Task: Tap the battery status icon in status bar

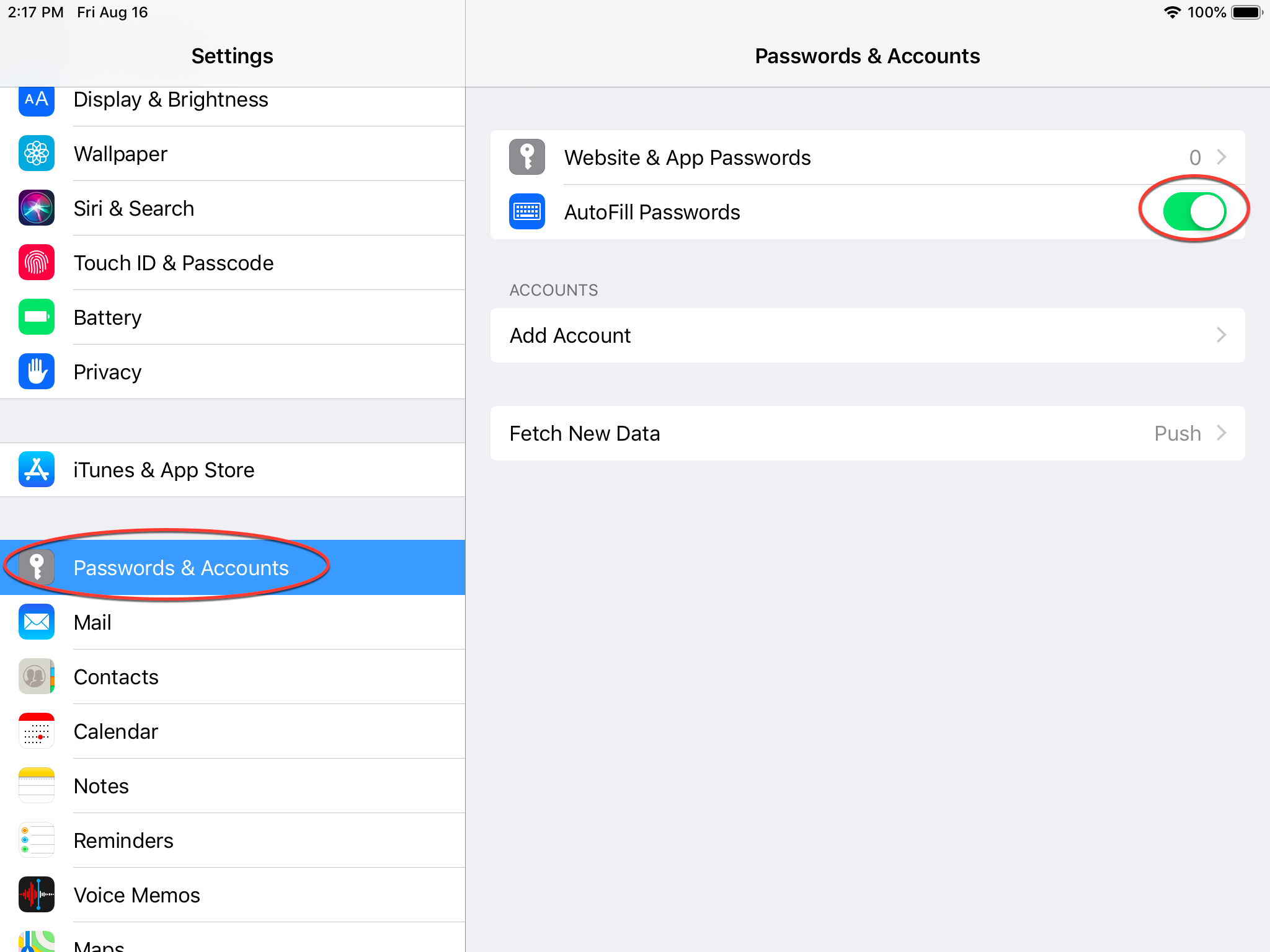Action: pyautogui.click(x=1248, y=12)
